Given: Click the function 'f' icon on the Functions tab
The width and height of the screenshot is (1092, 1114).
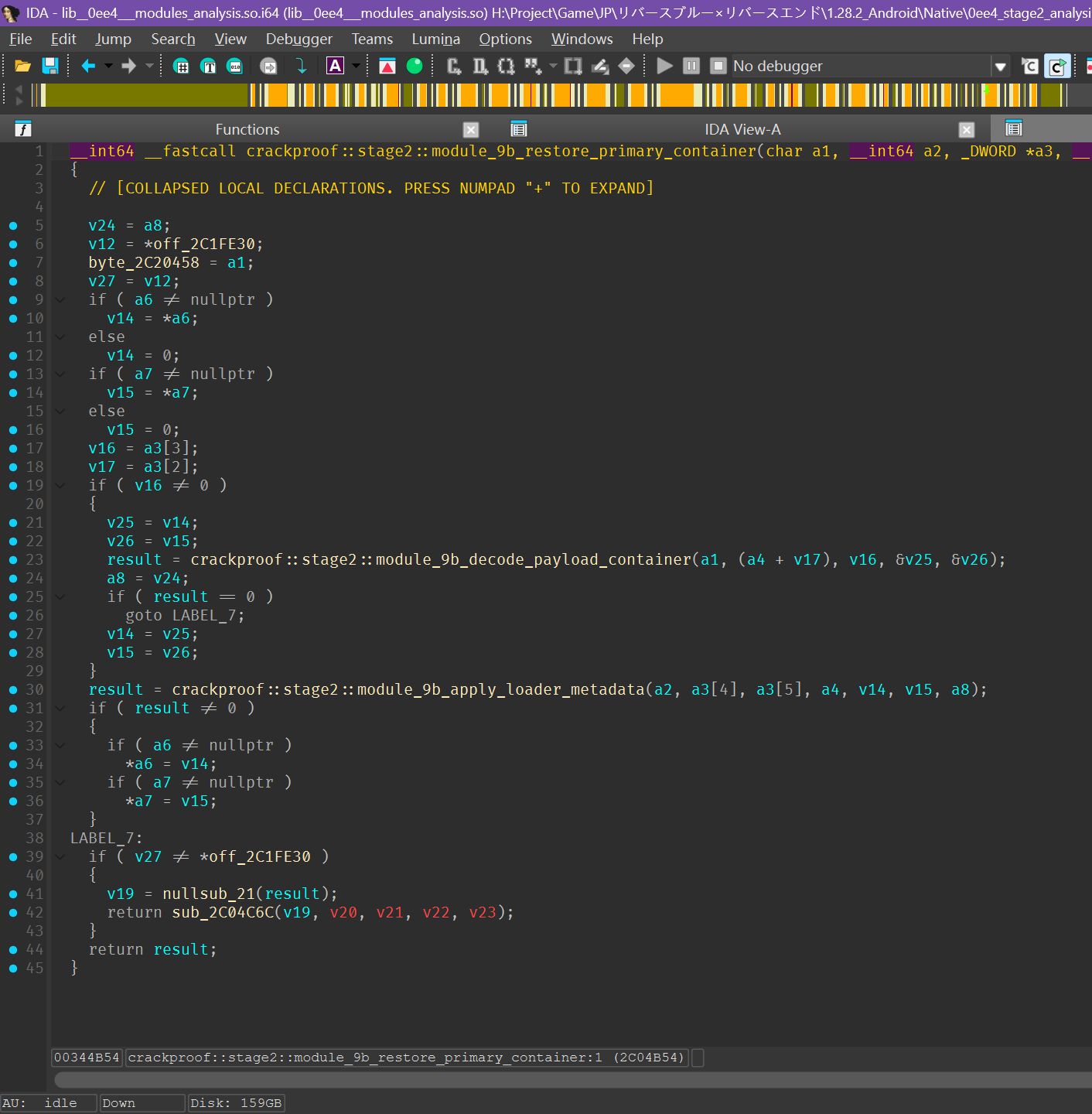Looking at the screenshot, I should pos(23,129).
